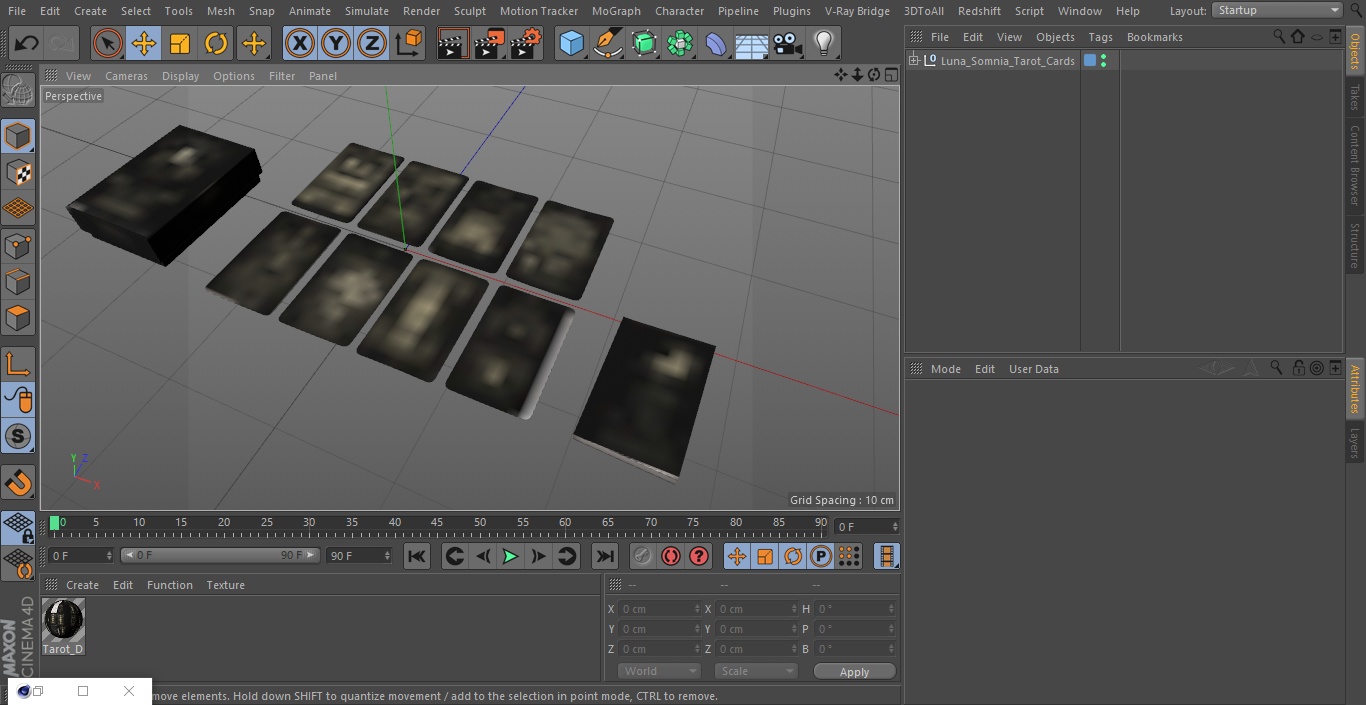1366x705 pixels.
Task: Click the object layer color swatch
Action: [x=1090, y=61]
